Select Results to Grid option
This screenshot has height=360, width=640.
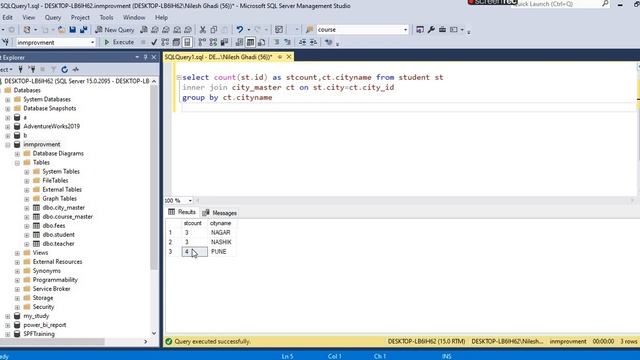click(250, 42)
